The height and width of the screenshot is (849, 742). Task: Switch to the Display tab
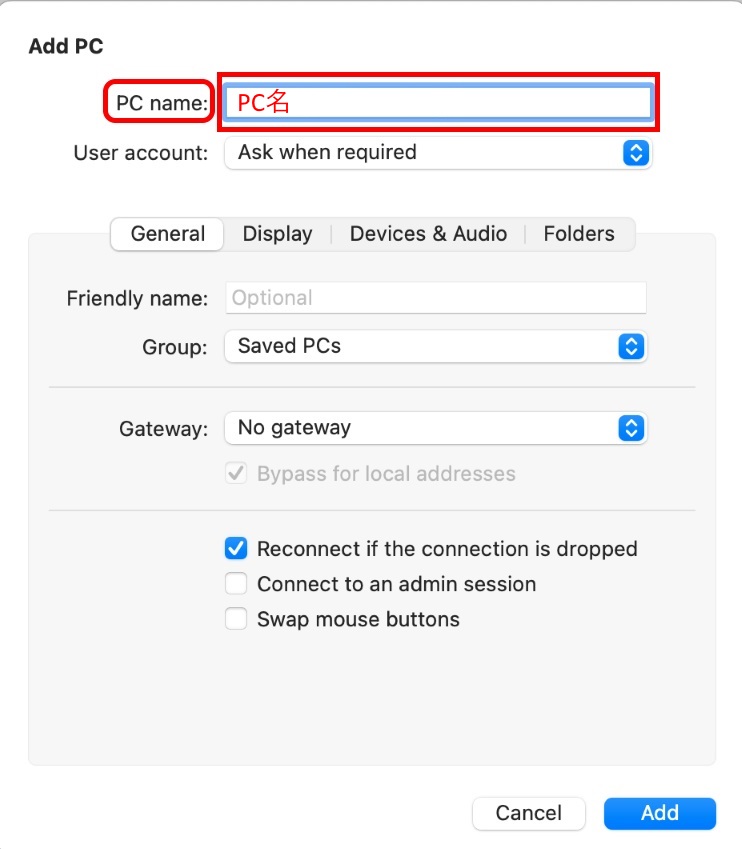click(x=277, y=234)
